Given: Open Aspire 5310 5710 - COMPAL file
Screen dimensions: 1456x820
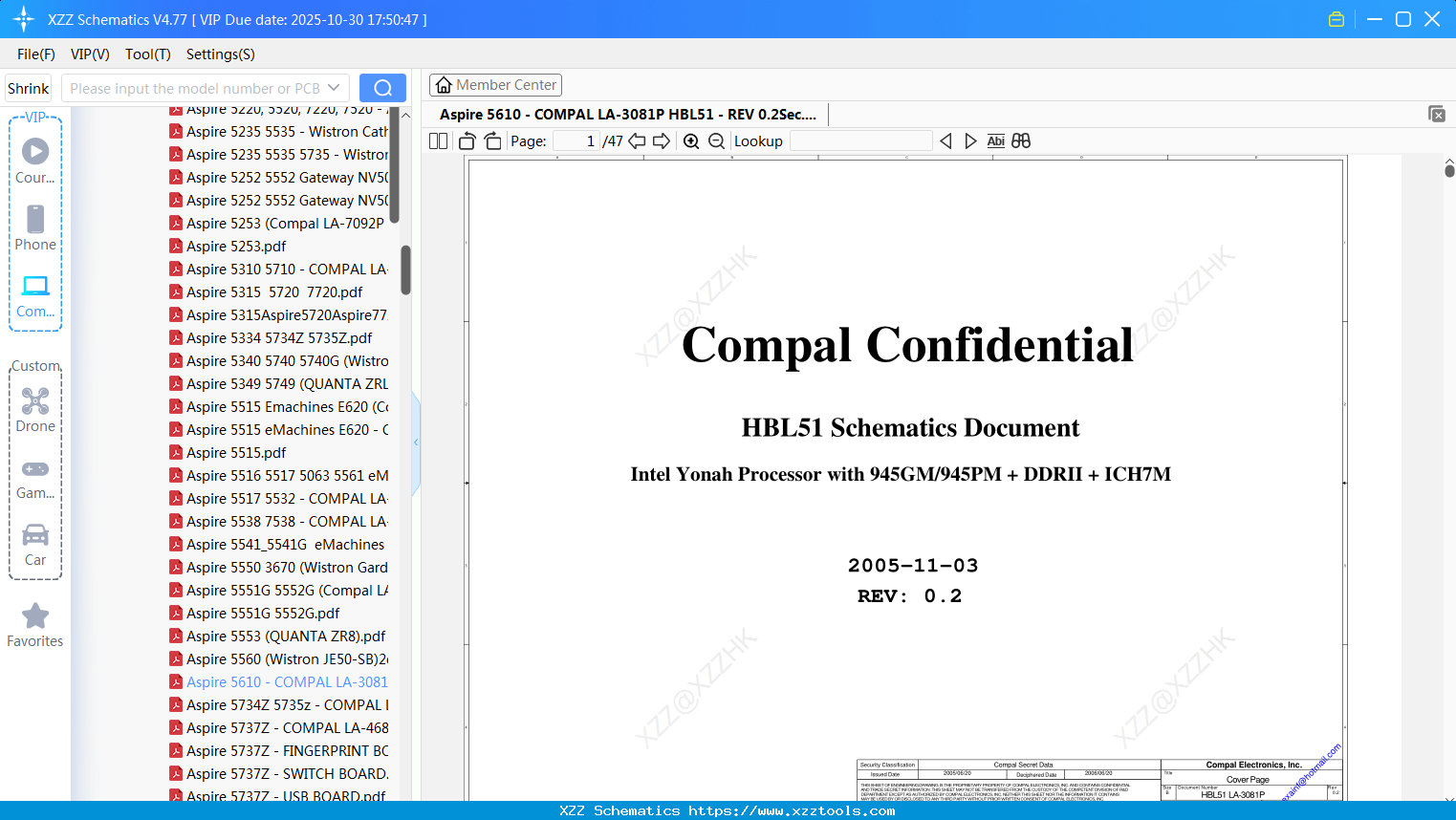Looking at the screenshot, I should click(x=279, y=270).
